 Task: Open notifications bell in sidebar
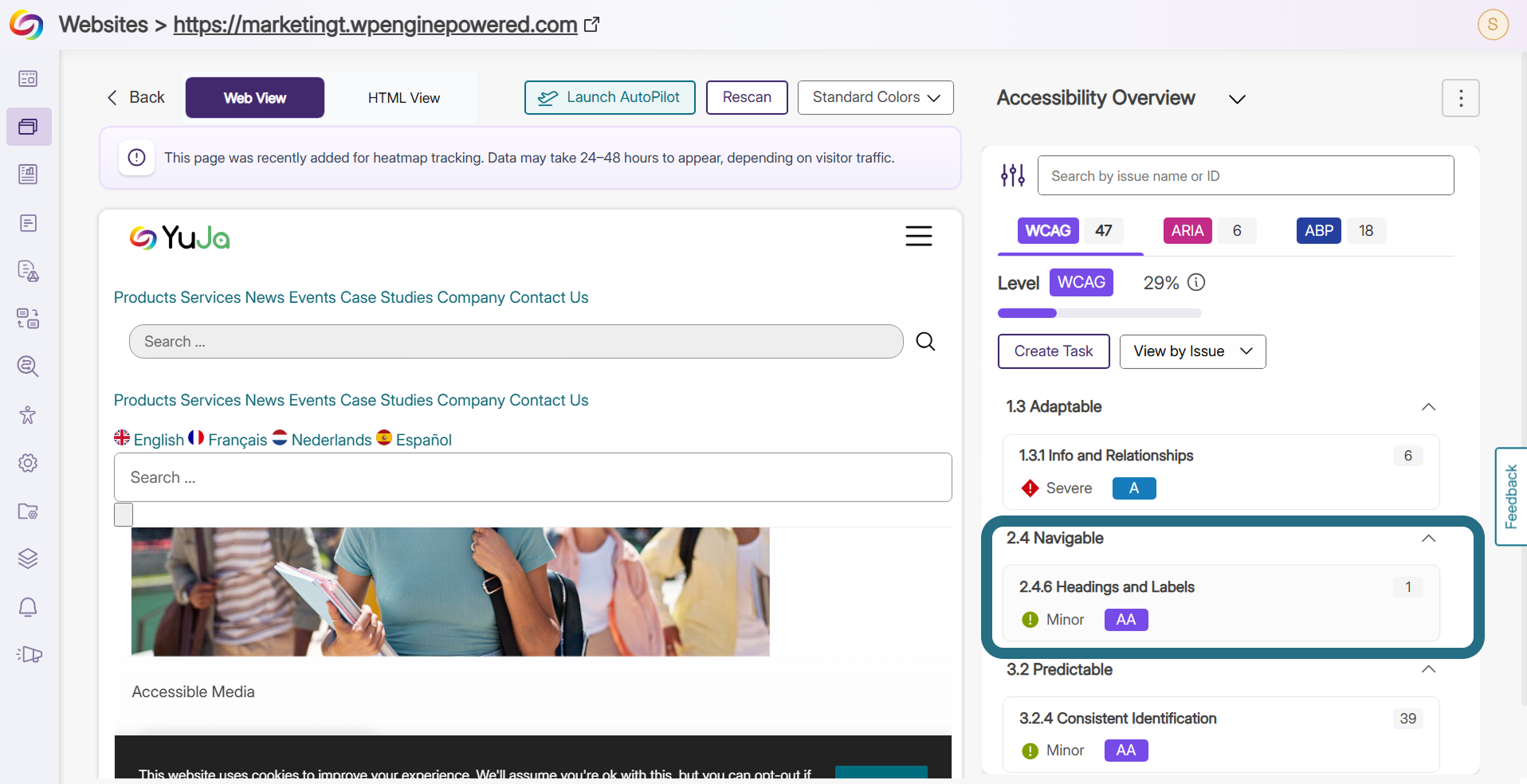[28, 607]
